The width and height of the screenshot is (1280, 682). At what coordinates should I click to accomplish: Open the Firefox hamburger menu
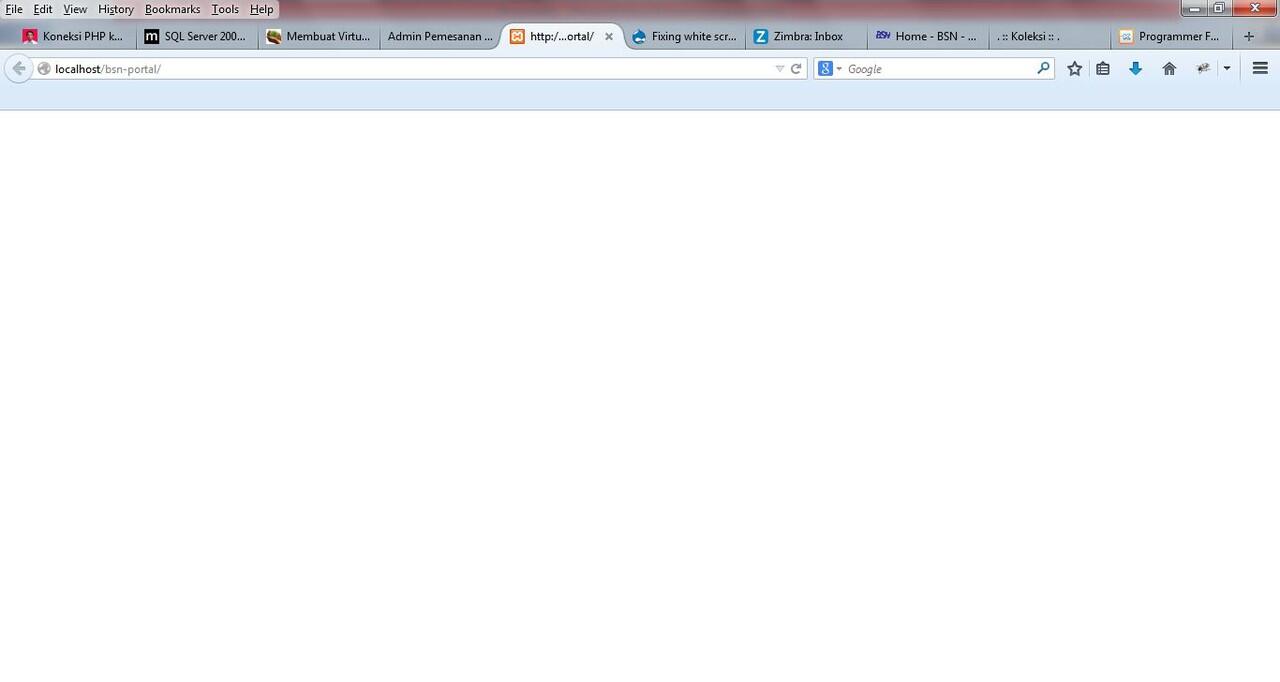click(x=1260, y=68)
